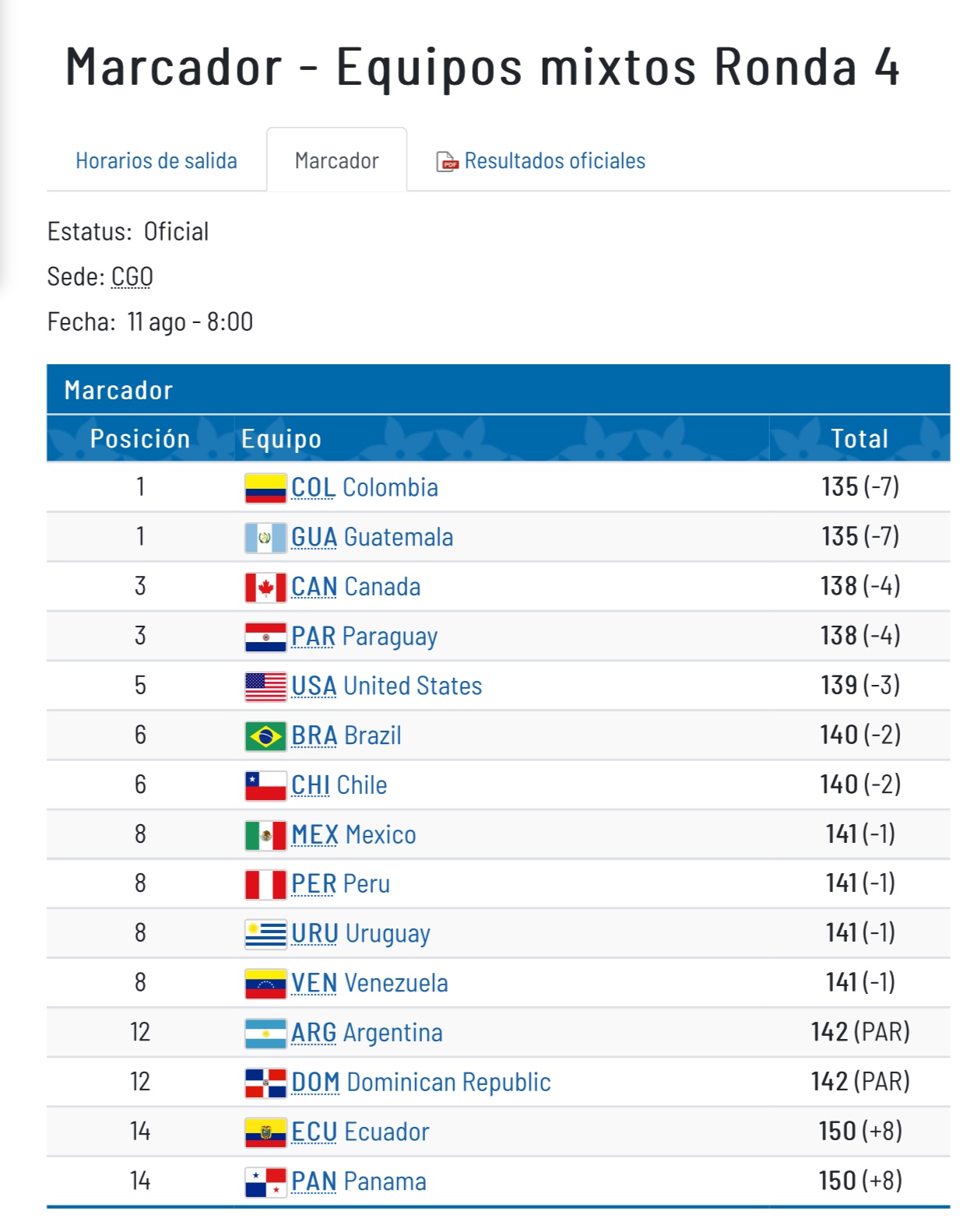Open the DOM Dominican Republic team link
967x1232 pixels.
point(420,1083)
